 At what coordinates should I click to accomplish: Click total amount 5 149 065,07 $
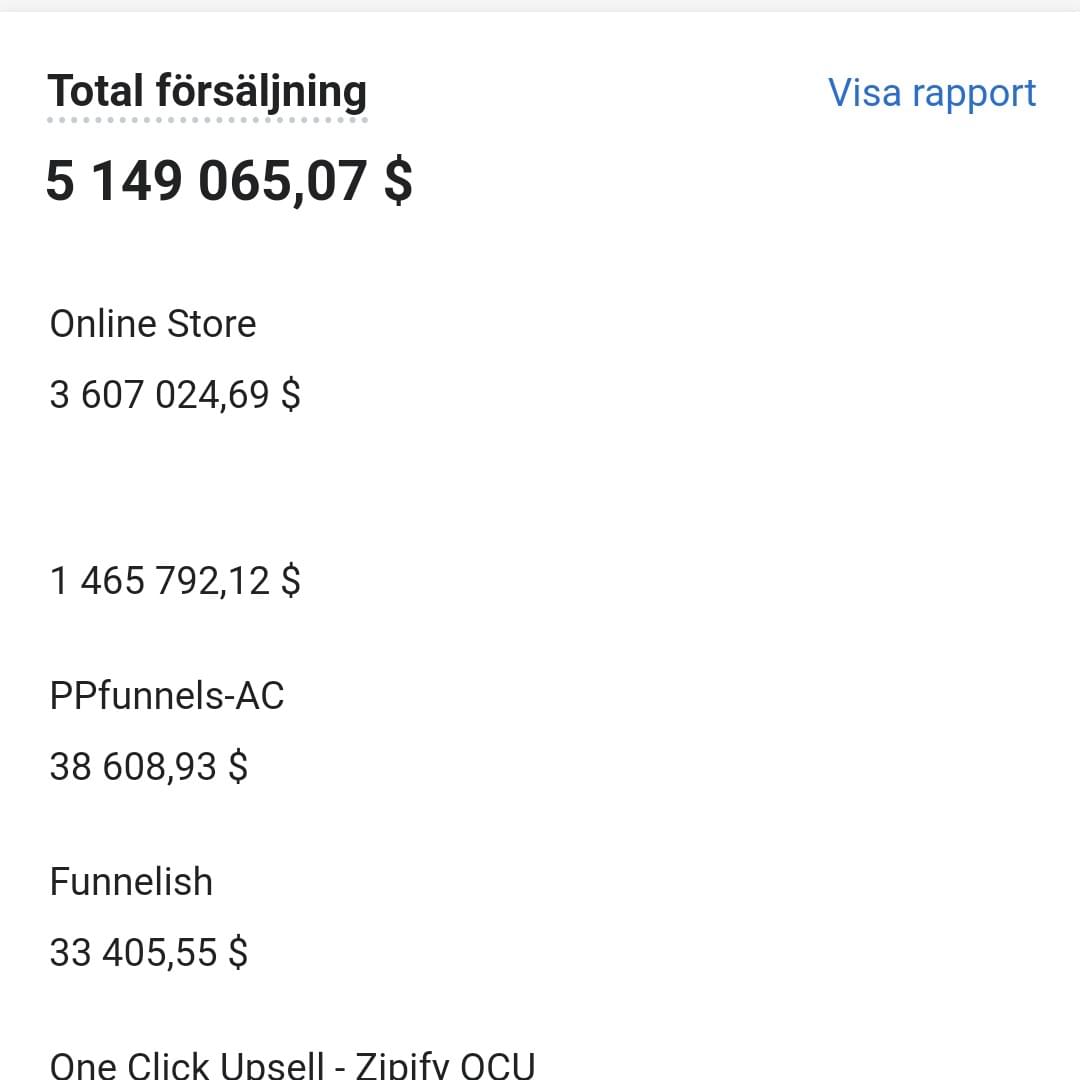[229, 182]
